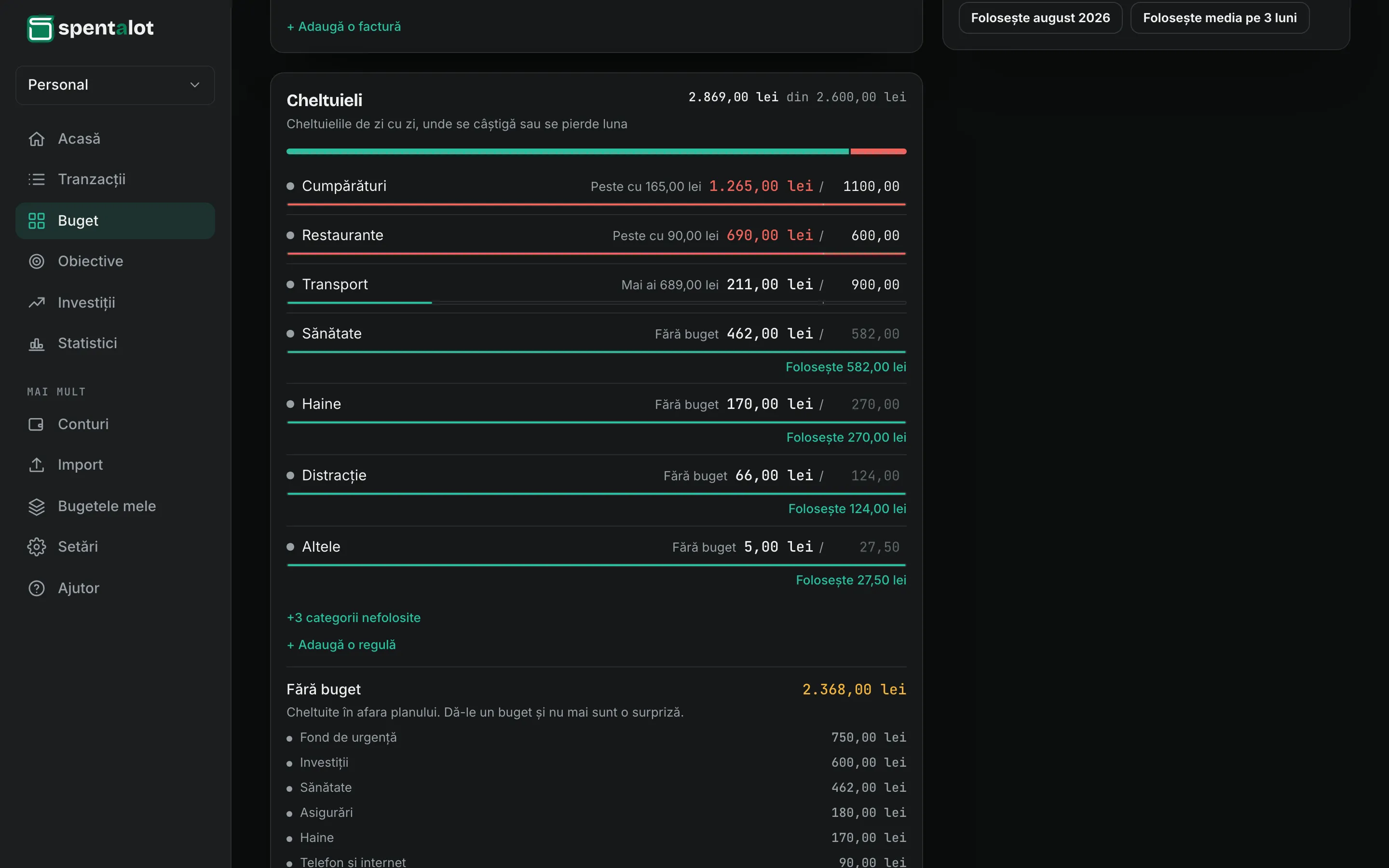Click the Adaugă o regulă link
The height and width of the screenshot is (868, 1389).
(x=341, y=645)
